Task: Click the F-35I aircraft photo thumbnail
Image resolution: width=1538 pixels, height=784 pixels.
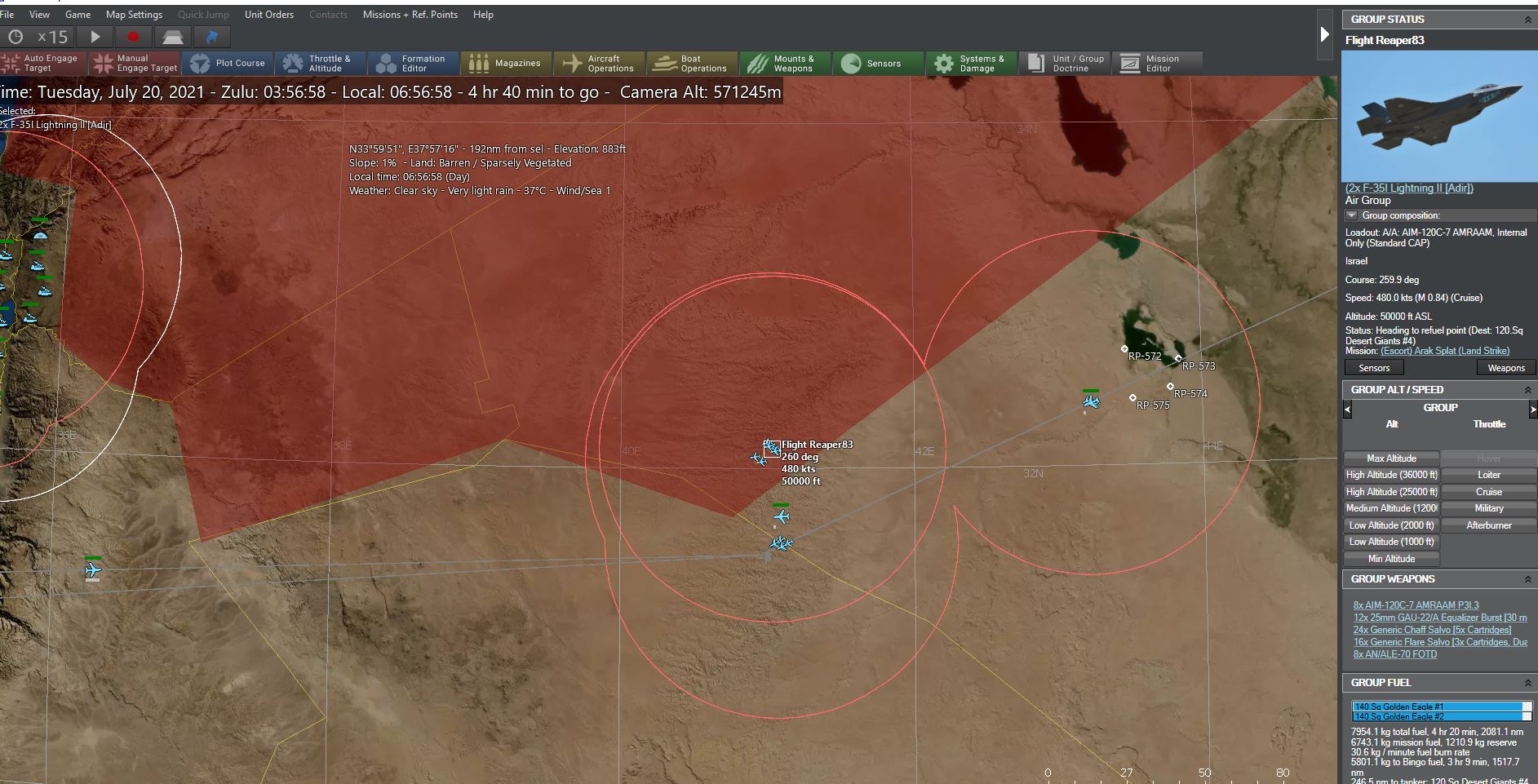Action: 1439,116
